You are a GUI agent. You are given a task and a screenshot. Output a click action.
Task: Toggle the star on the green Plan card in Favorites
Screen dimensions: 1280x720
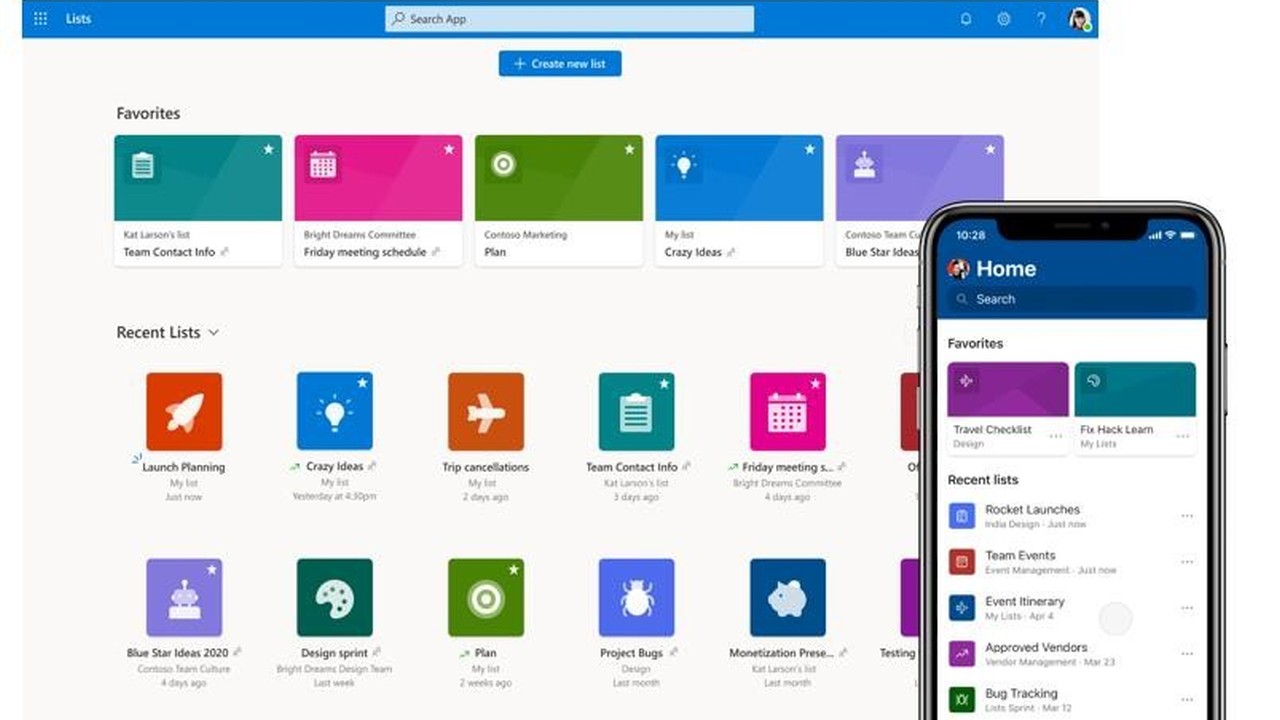629,149
